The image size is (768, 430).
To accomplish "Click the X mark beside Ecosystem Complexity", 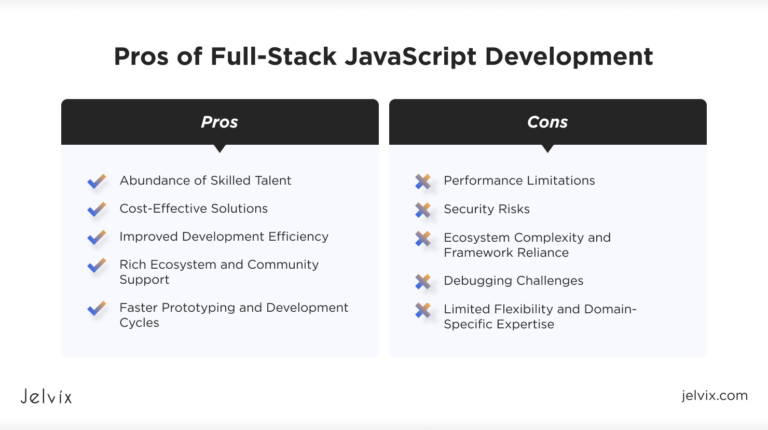I will [x=423, y=239].
